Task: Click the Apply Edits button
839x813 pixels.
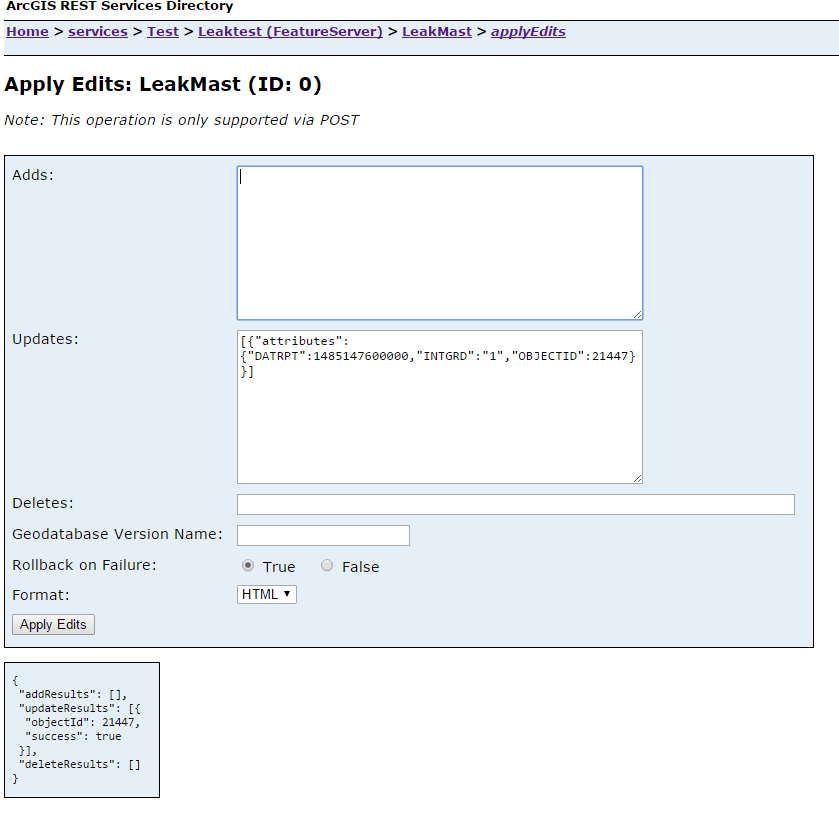Action: click(53, 625)
